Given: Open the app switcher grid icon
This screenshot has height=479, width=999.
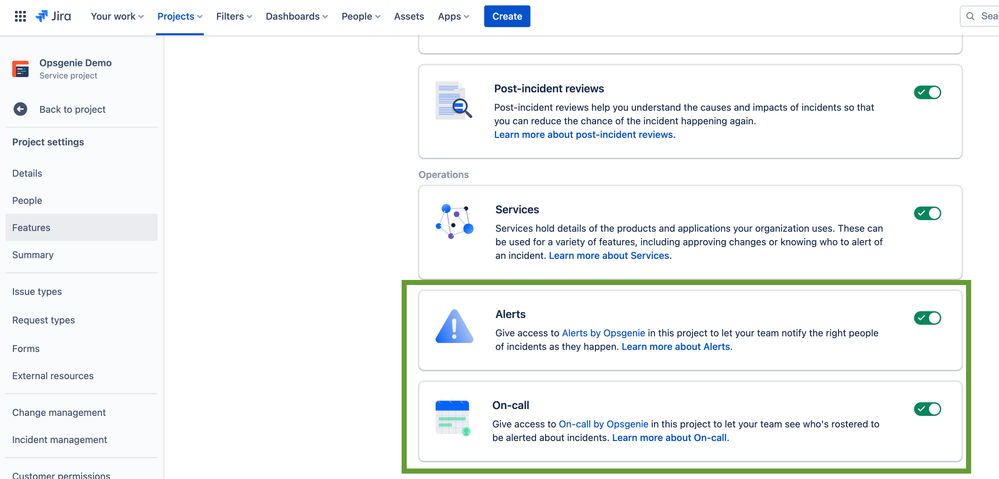Looking at the screenshot, I should 20,17.
